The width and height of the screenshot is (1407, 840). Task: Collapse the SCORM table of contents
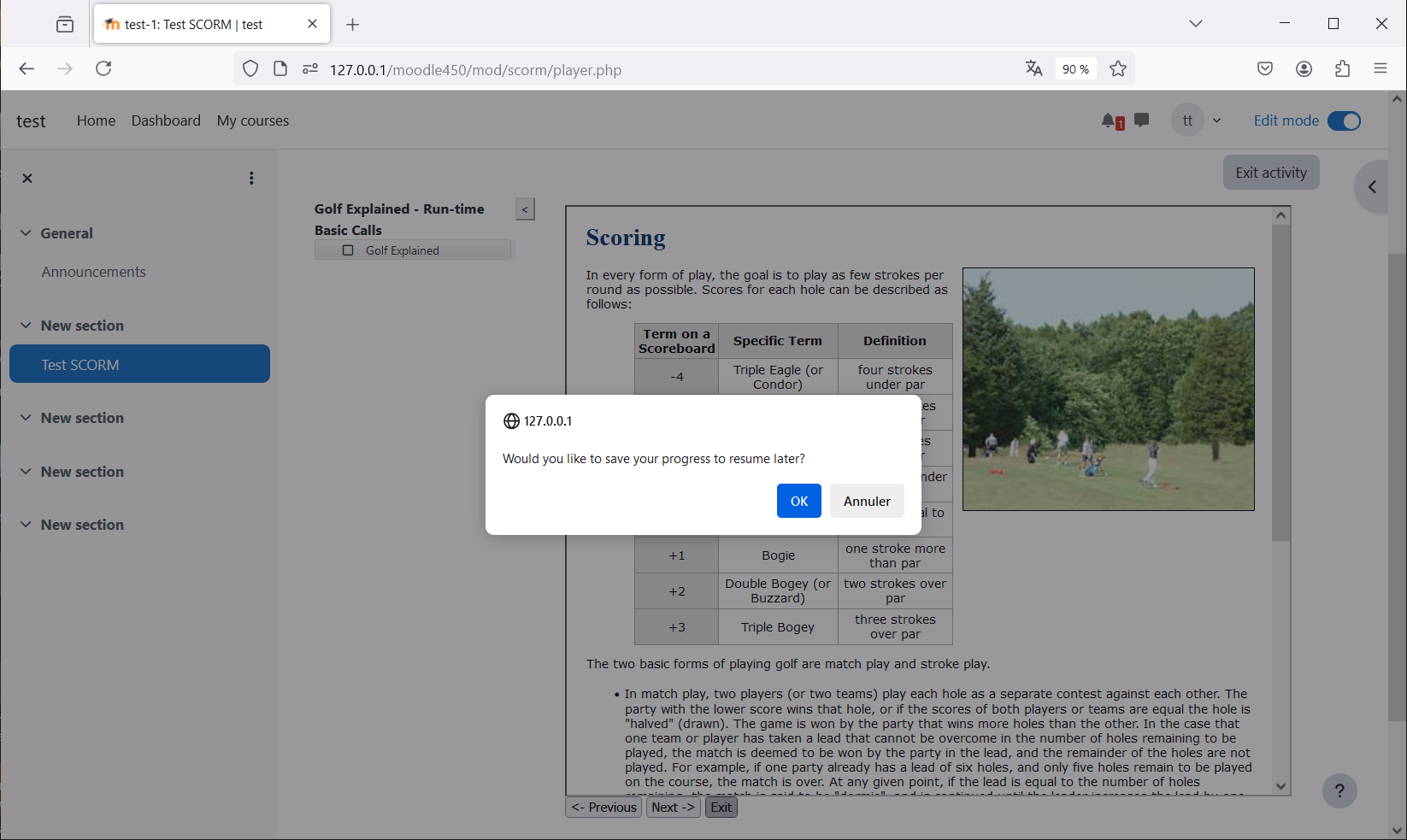(x=525, y=209)
